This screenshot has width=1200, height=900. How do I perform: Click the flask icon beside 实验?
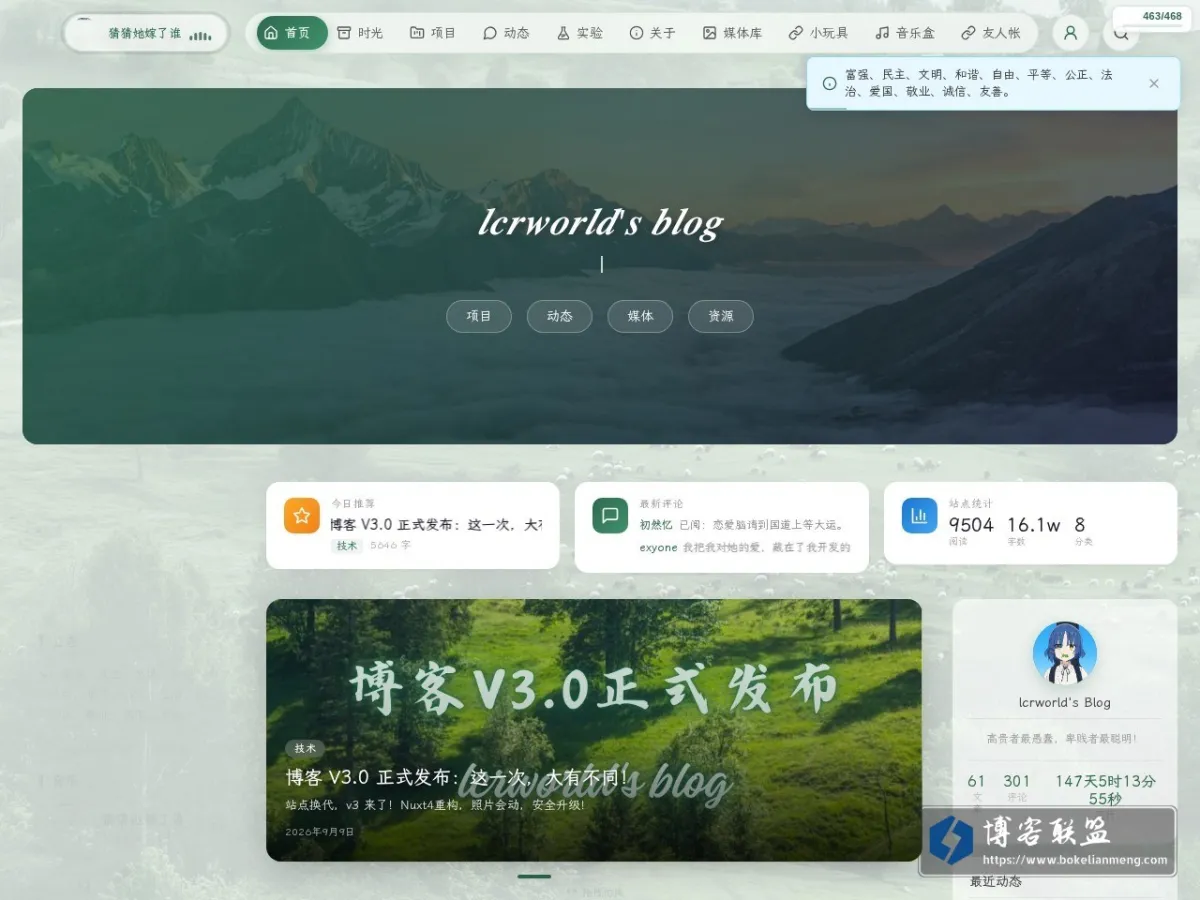click(563, 33)
